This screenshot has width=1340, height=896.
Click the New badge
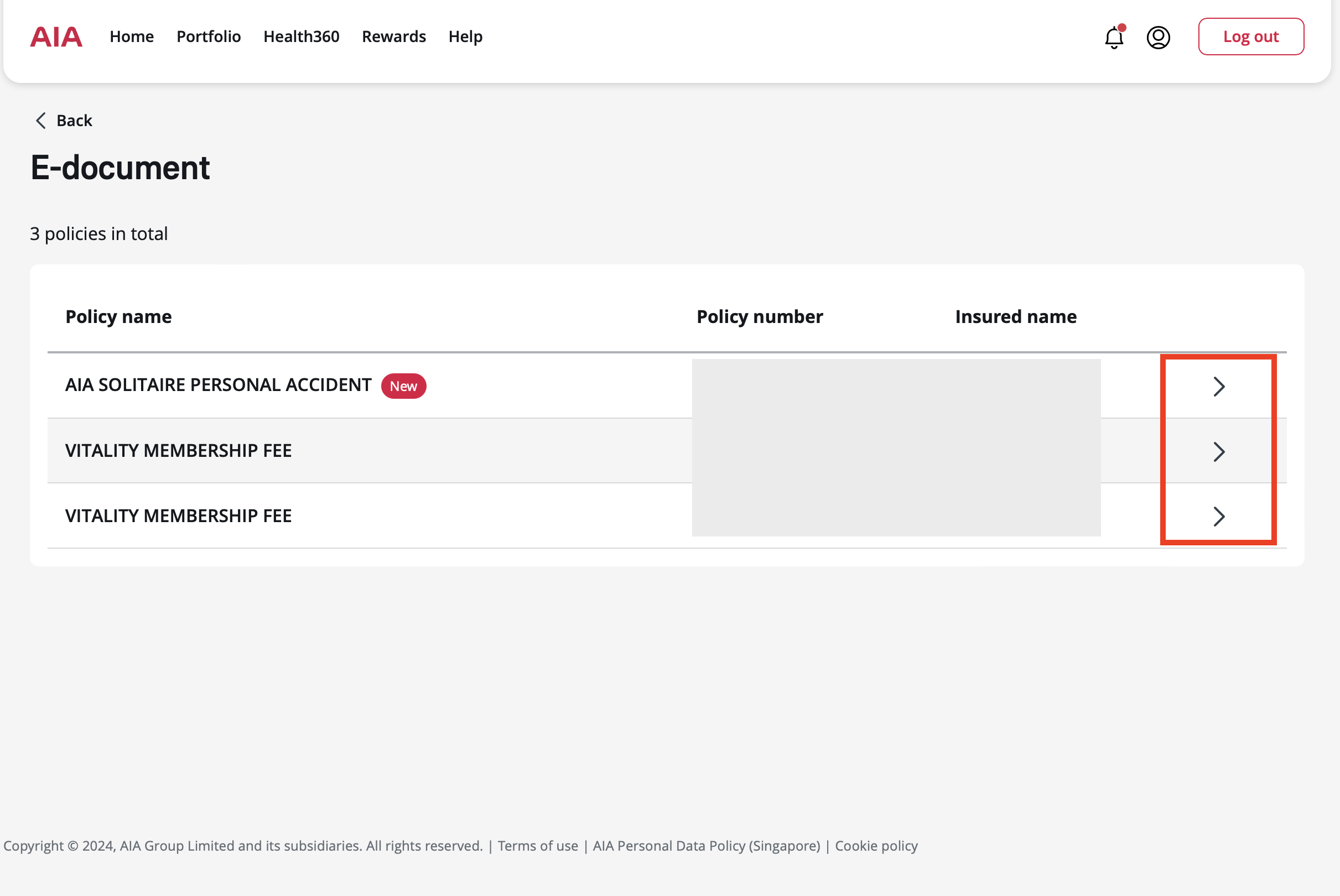(403, 386)
